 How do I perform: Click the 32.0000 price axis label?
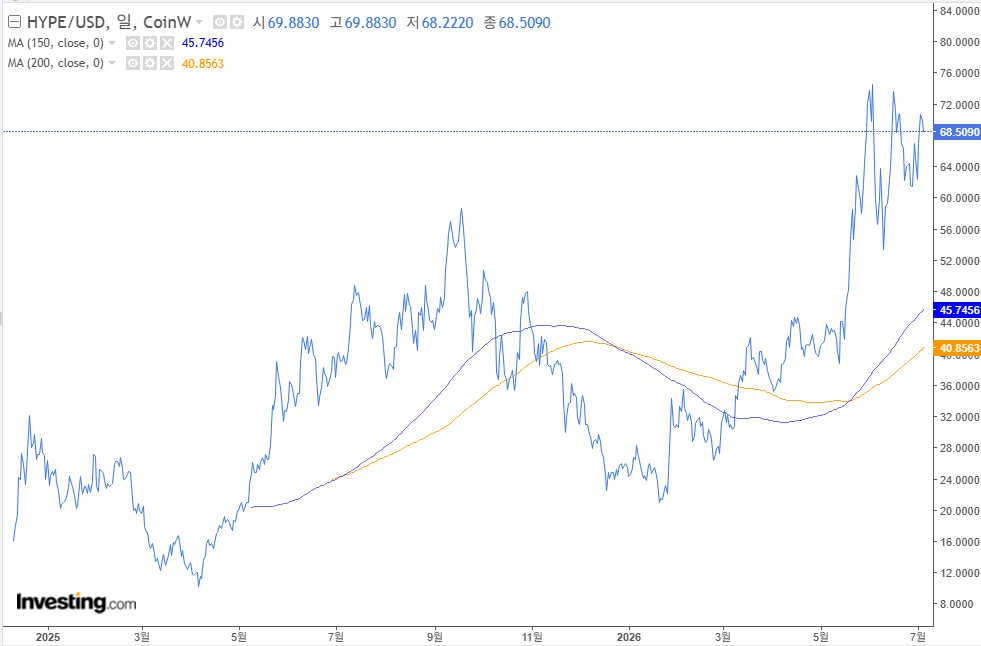(960, 417)
